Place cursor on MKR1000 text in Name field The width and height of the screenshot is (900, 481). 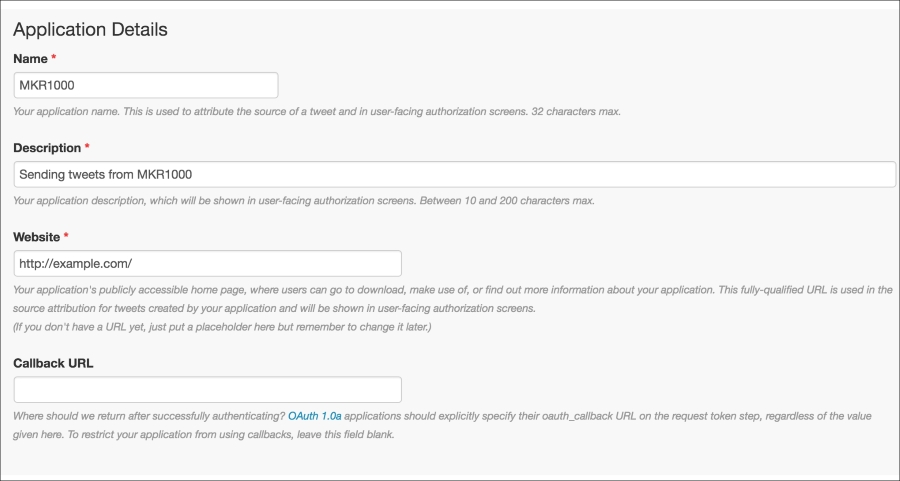47,86
